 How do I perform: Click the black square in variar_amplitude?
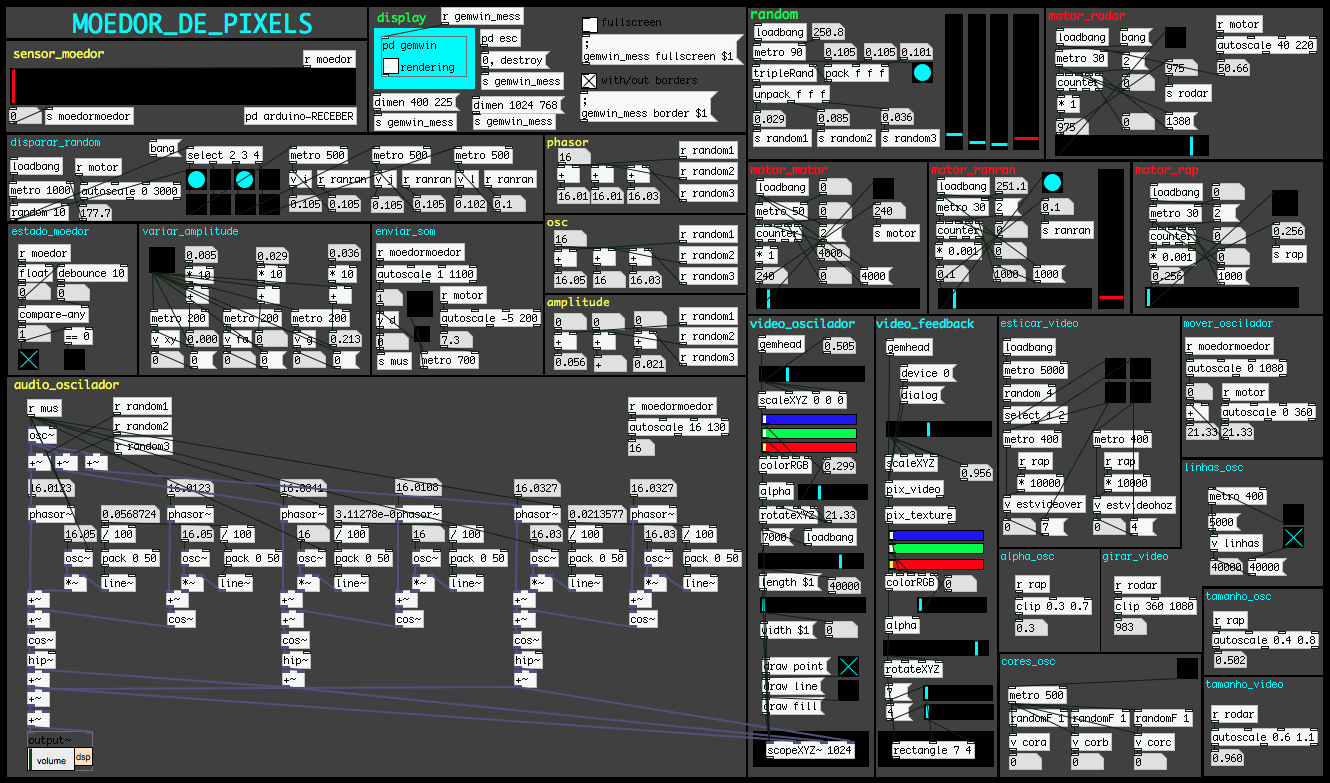[x=161, y=259]
